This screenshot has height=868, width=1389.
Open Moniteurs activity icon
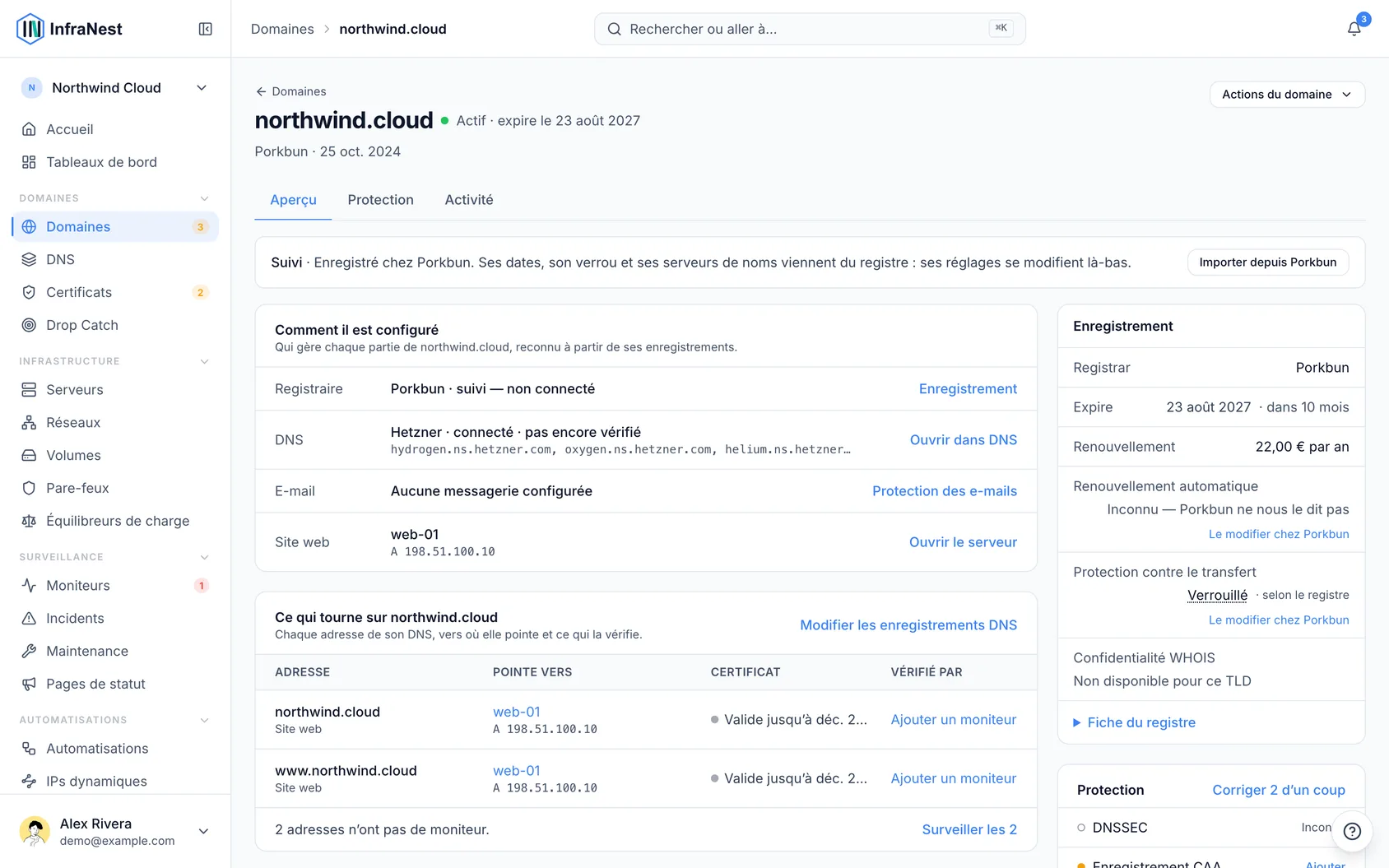(29, 586)
